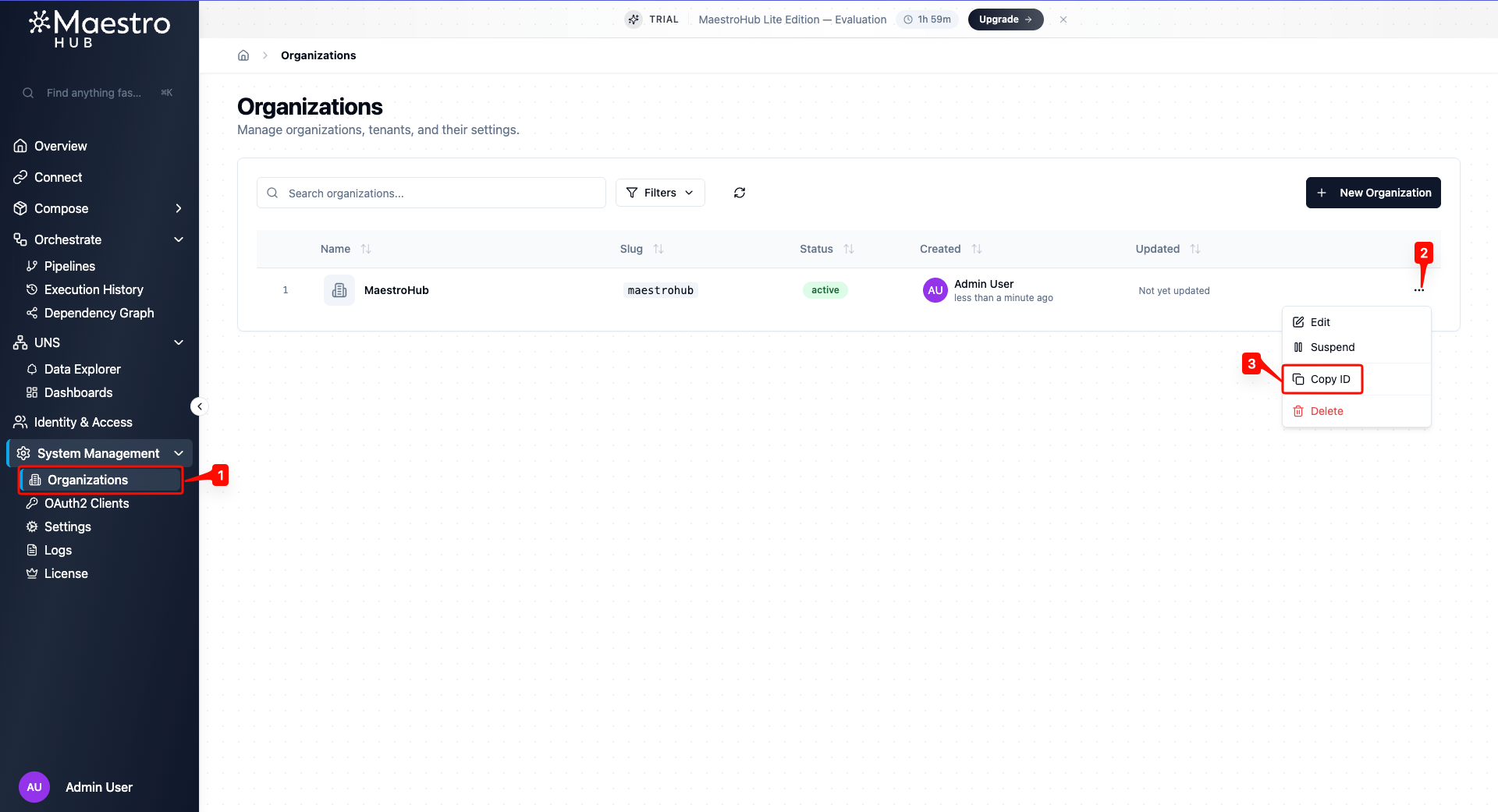Click the refresh organizations icon
Viewport: 1498px width, 812px height.
pyautogui.click(x=739, y=193)
